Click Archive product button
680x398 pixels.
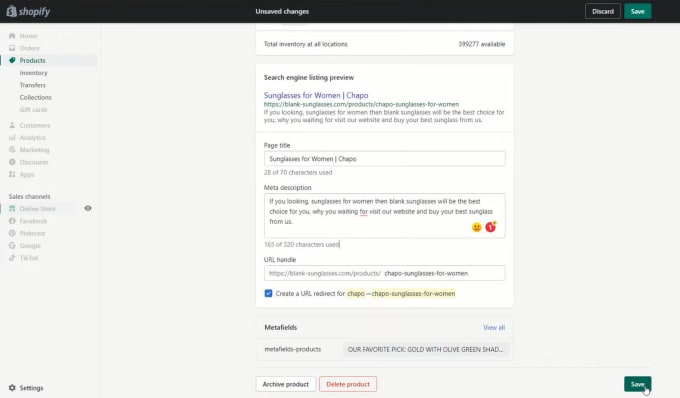[285, 384]
